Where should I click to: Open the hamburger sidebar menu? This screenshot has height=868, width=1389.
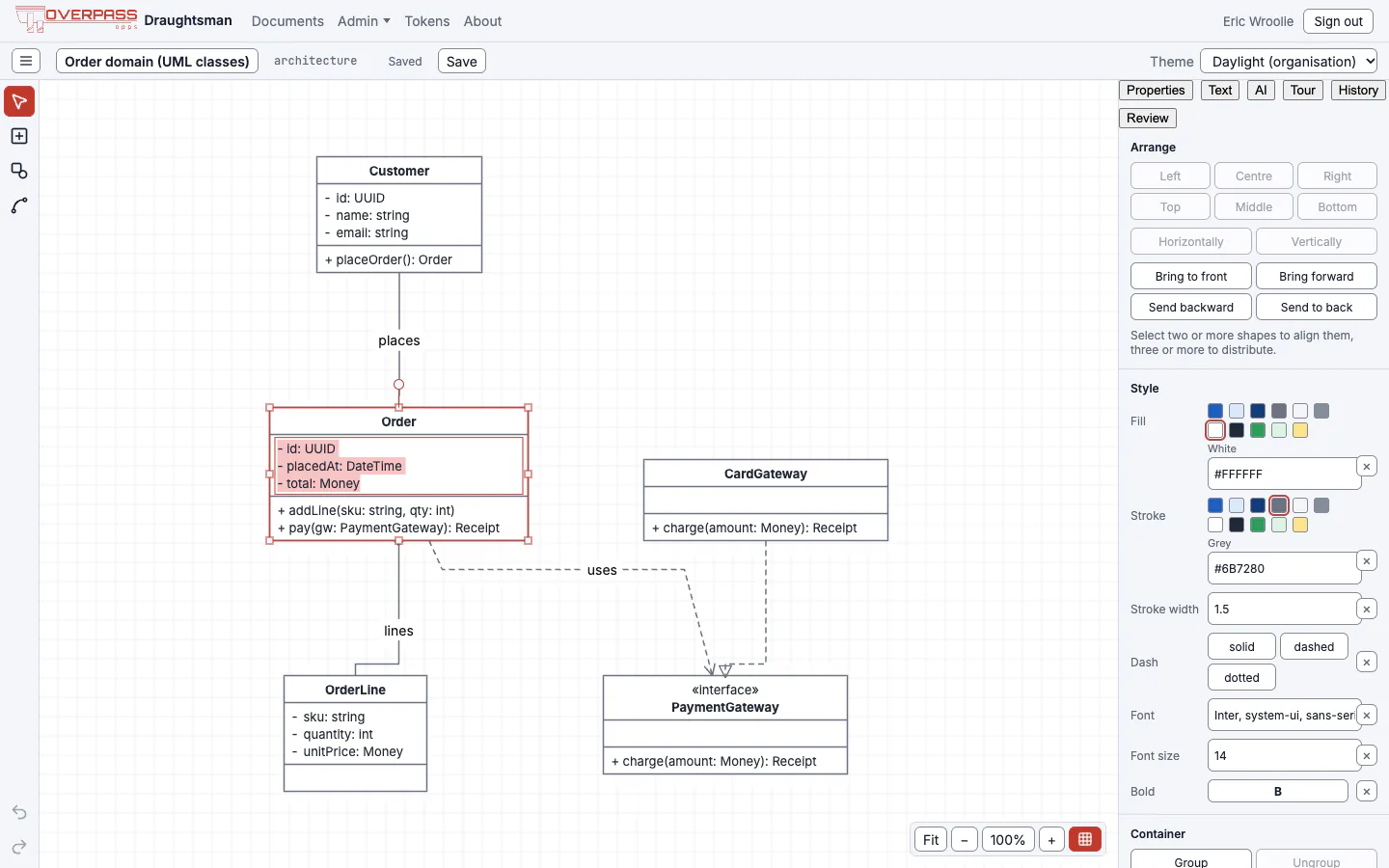(x=26, y=61)
